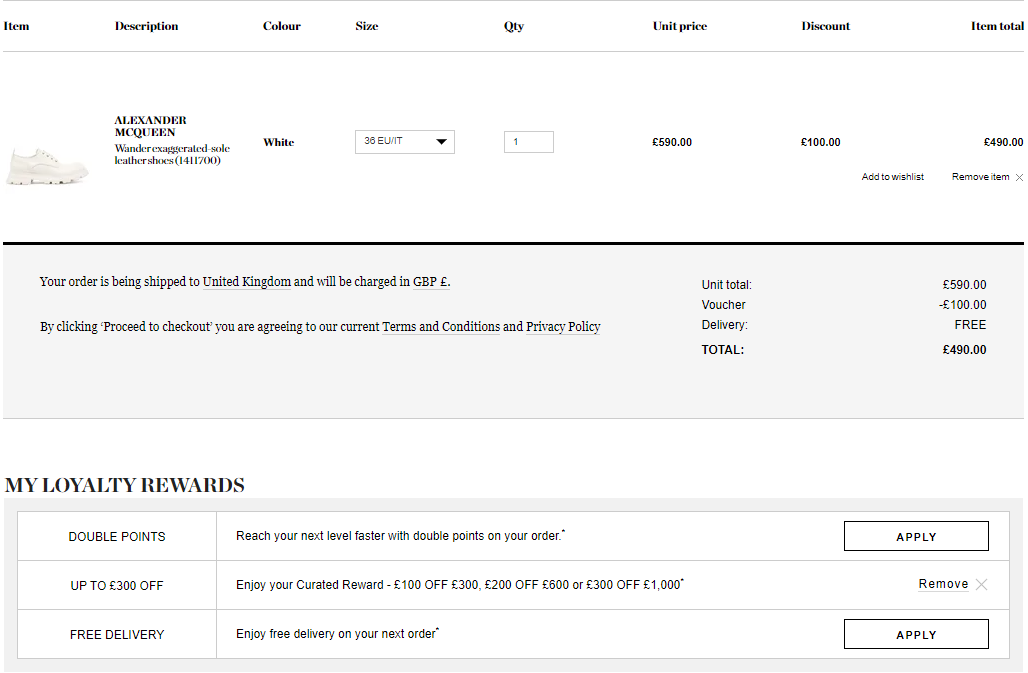Click the Remove item link

[x=980, y=177]
